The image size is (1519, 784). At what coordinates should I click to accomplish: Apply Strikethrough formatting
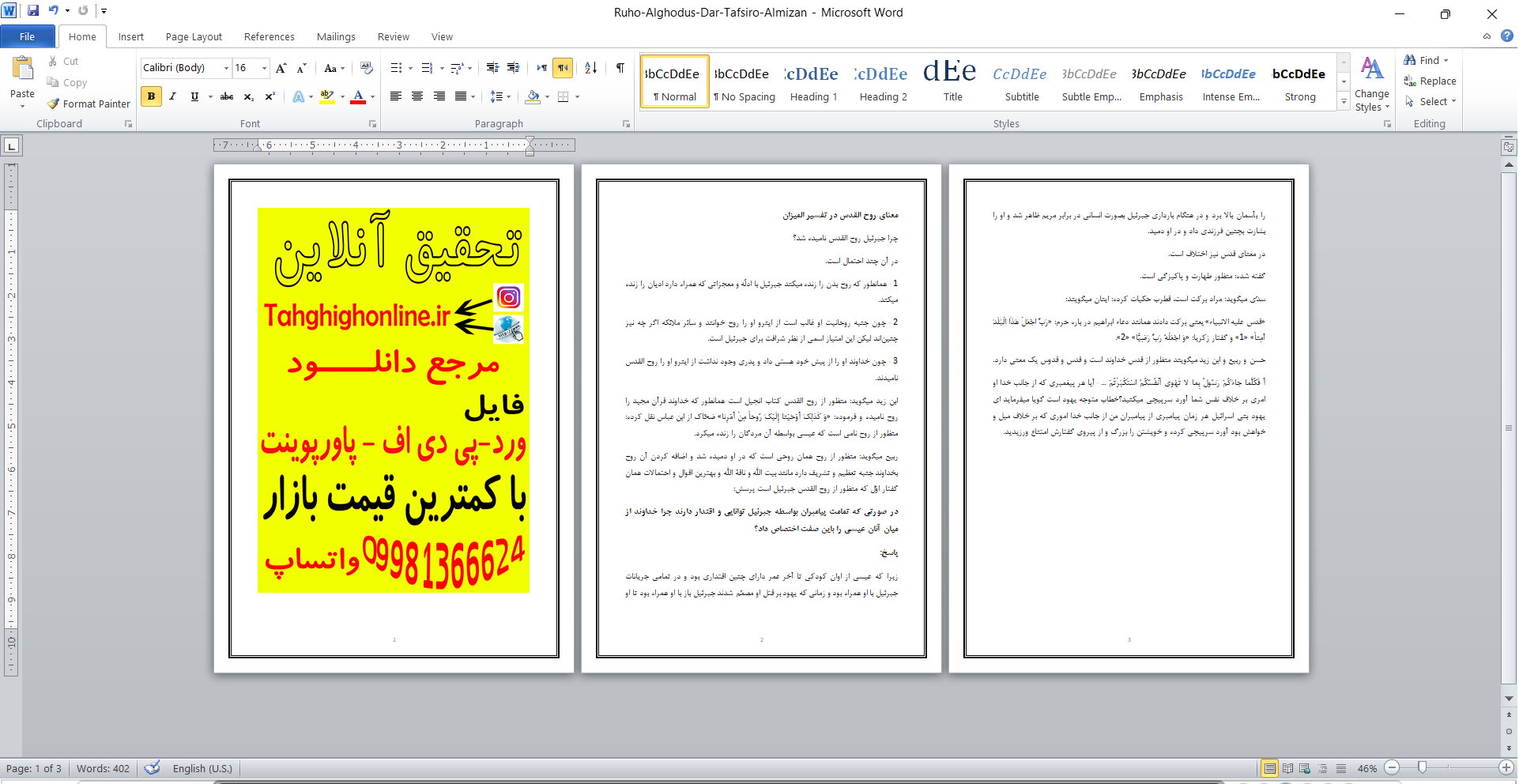227,96
